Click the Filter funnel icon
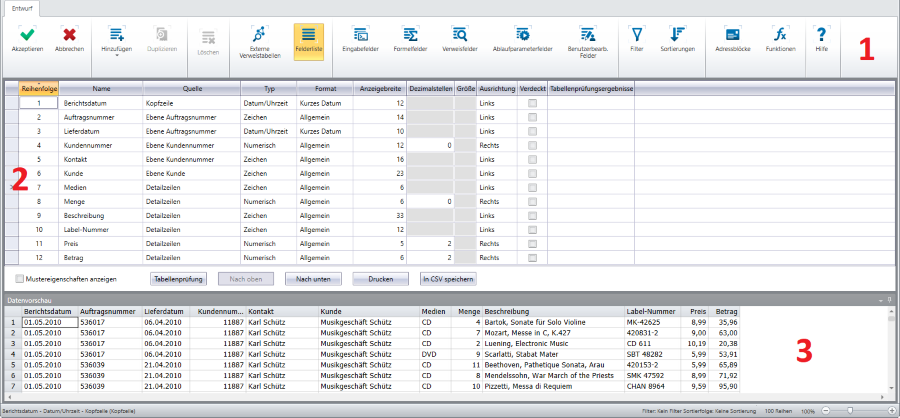 click(x=637, y=35)
